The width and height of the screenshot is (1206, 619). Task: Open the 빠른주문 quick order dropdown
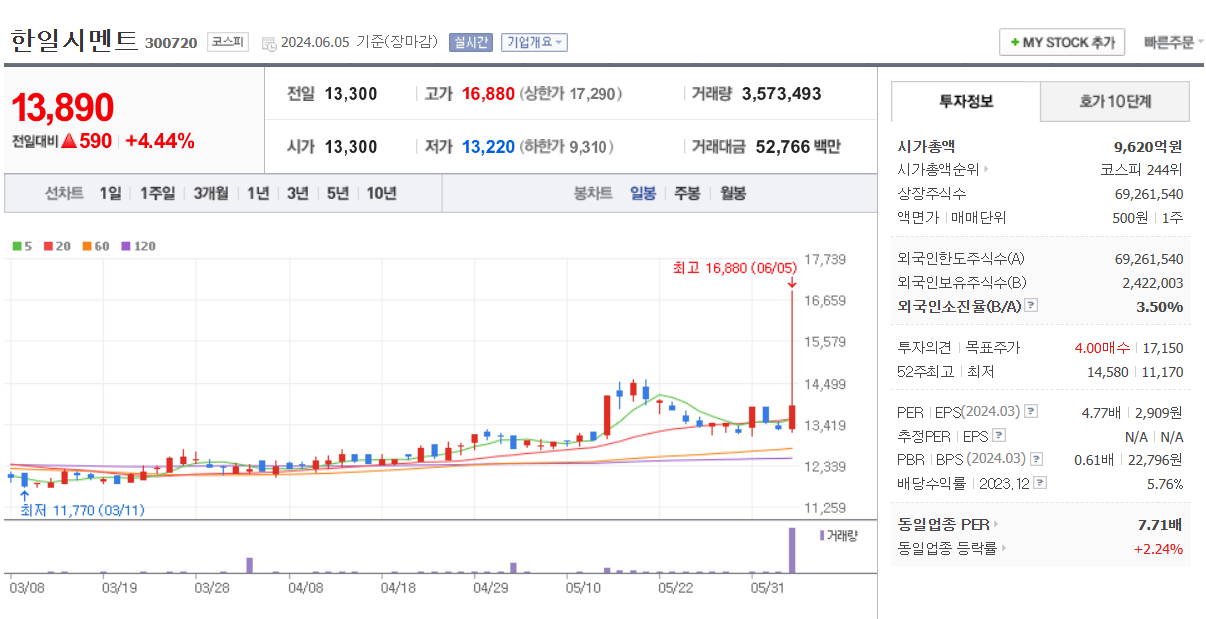[x=1173, y=42]
